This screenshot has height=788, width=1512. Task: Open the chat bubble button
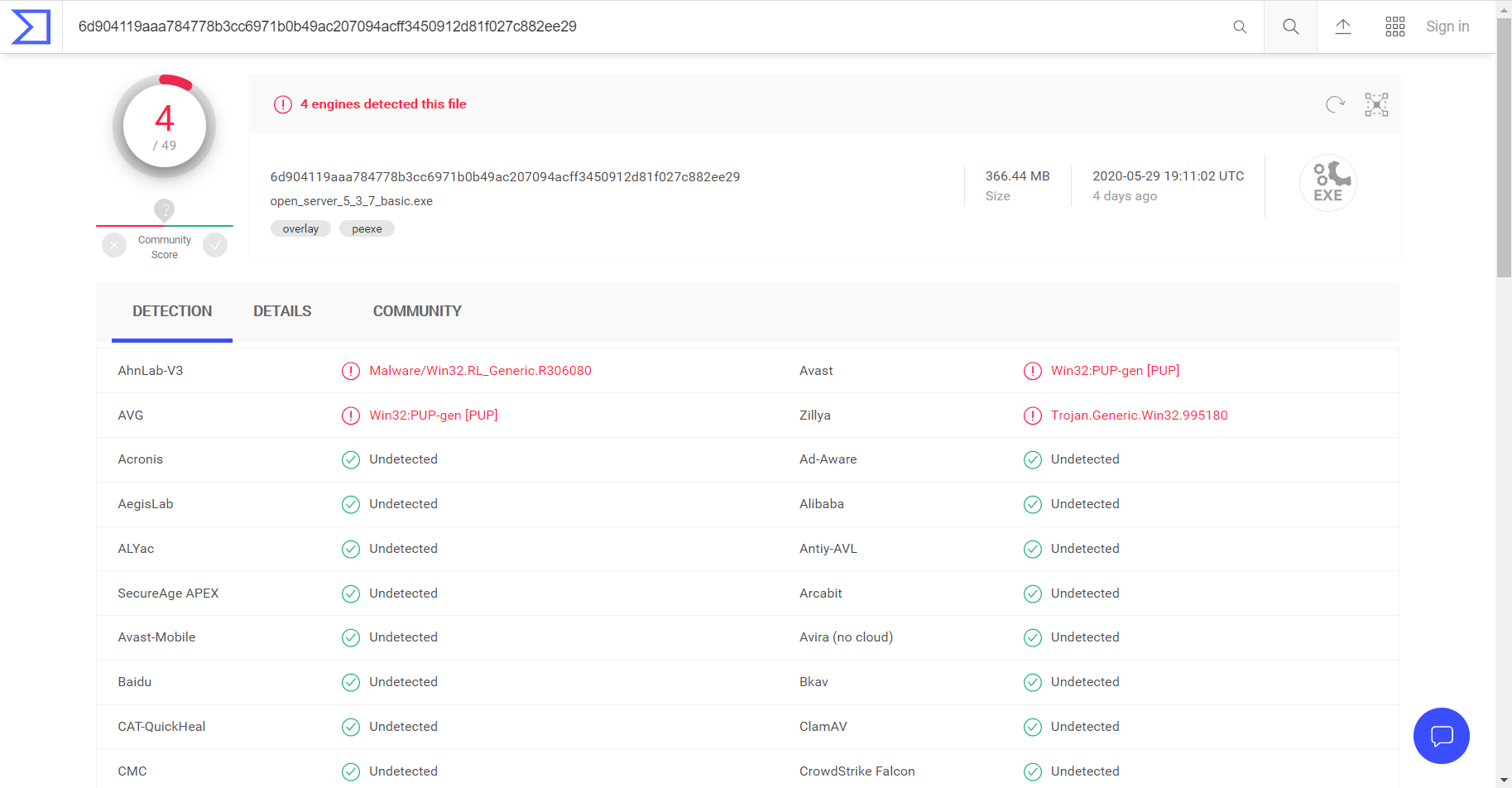[x=1442, y=736]
